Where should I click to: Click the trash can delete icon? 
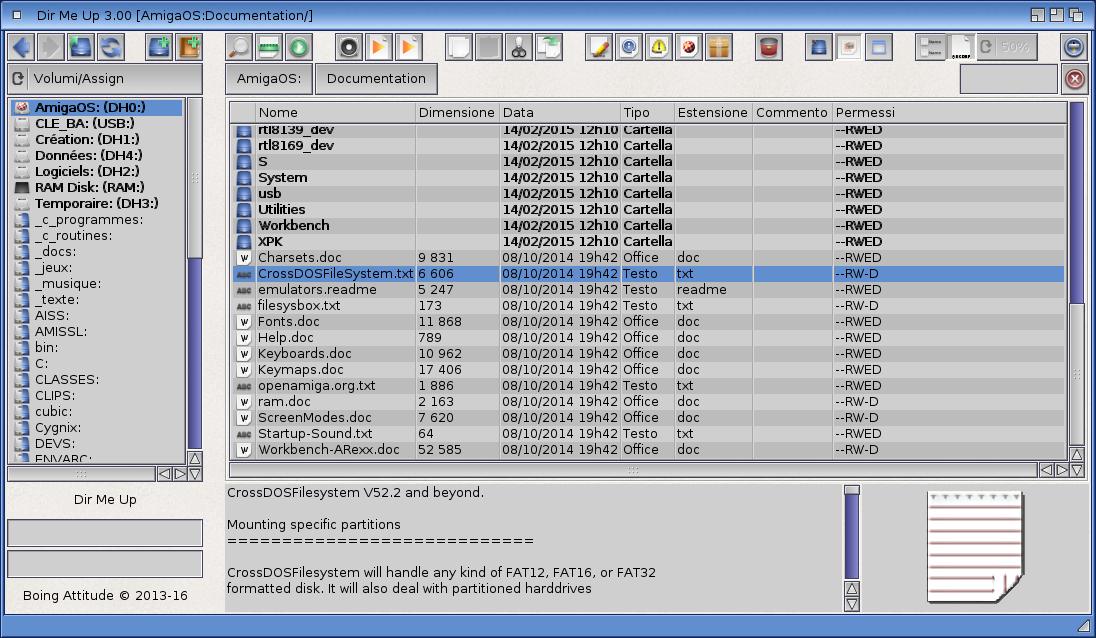point(768,47)
